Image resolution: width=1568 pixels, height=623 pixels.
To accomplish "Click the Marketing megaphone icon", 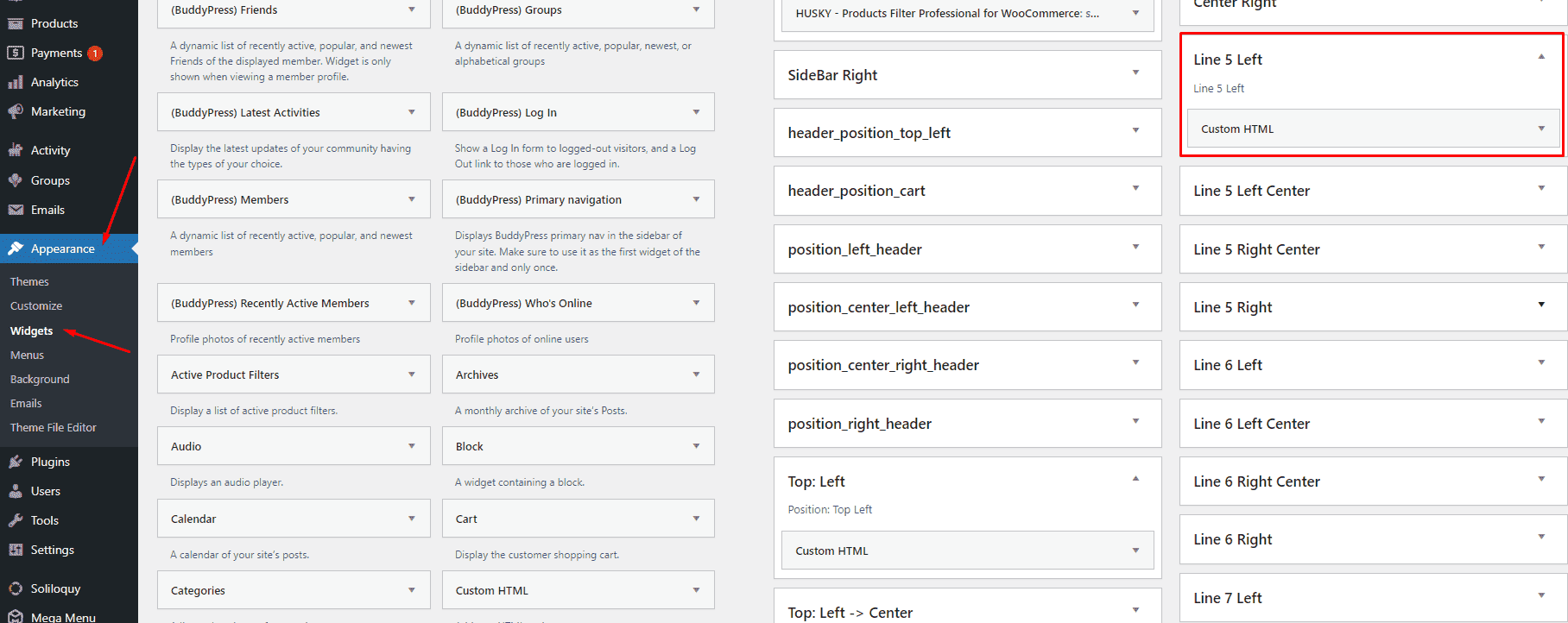I will (16, 111).
